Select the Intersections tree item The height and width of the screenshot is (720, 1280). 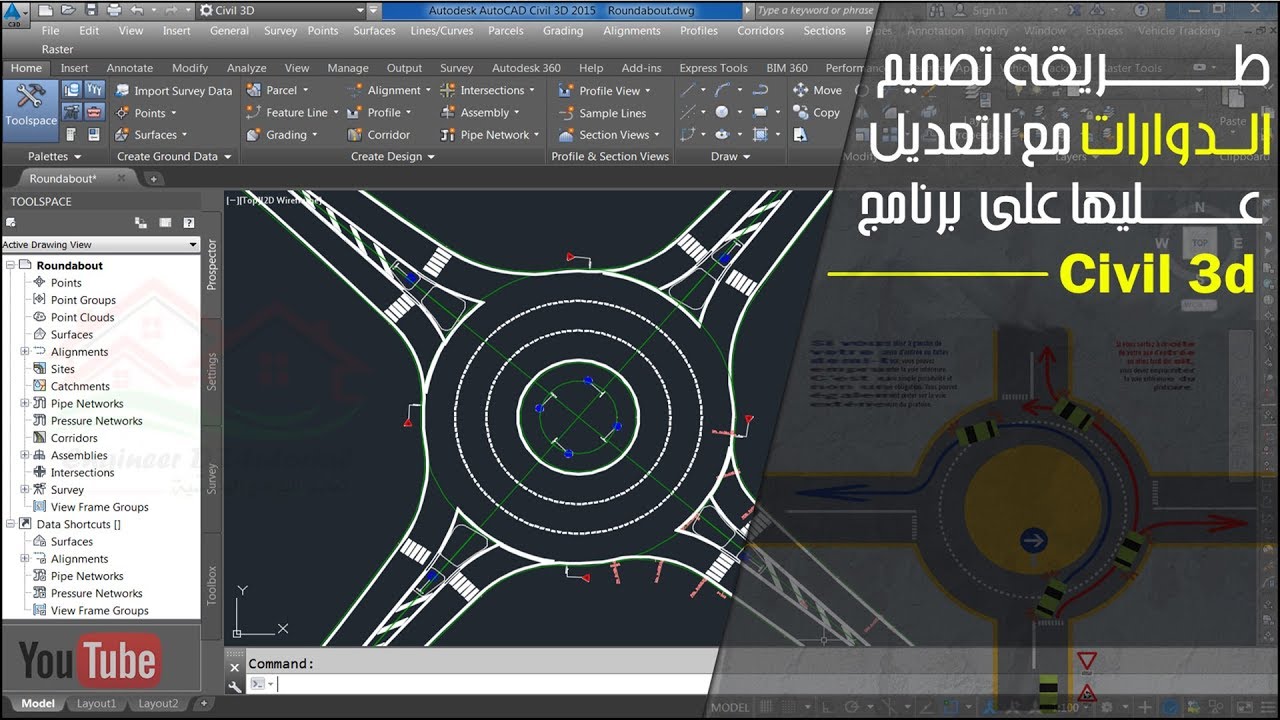(x=82, y=473)
